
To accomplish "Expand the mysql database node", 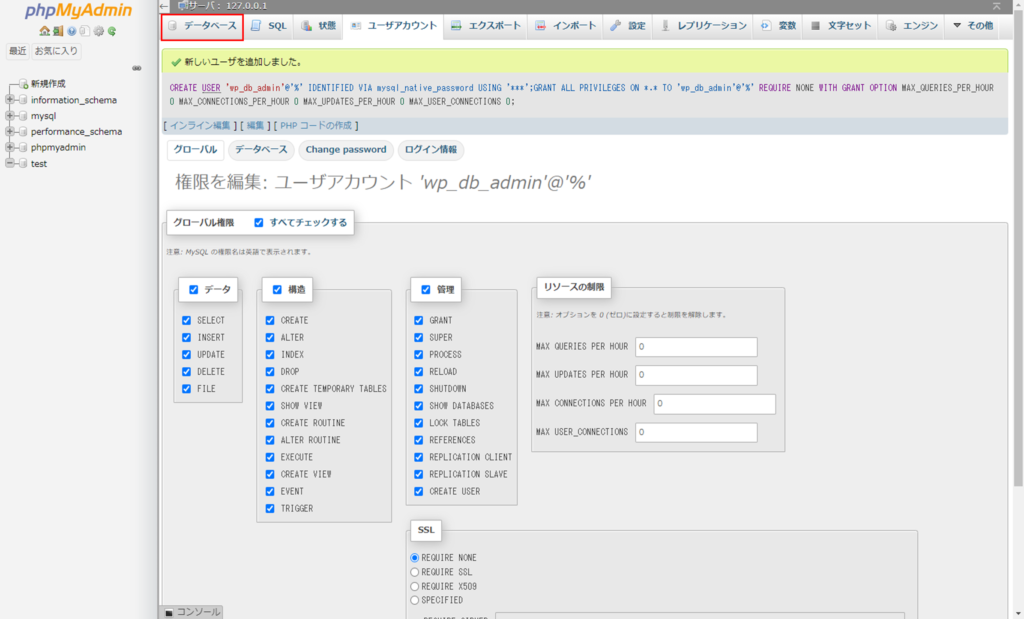I will click(10, 116).
